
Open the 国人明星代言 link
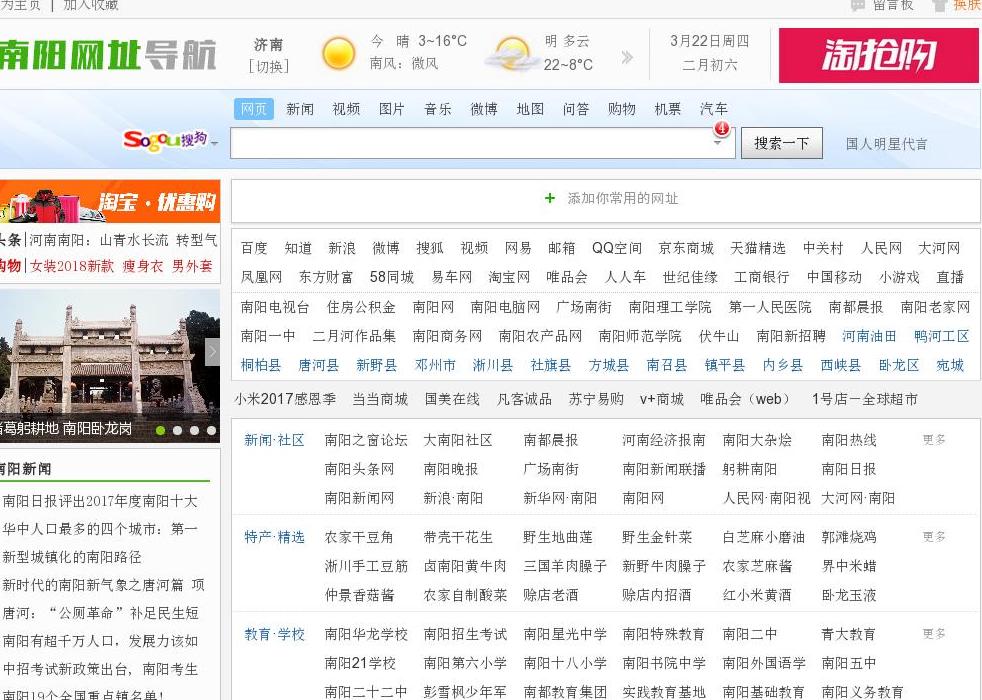[x=886, y=144]
